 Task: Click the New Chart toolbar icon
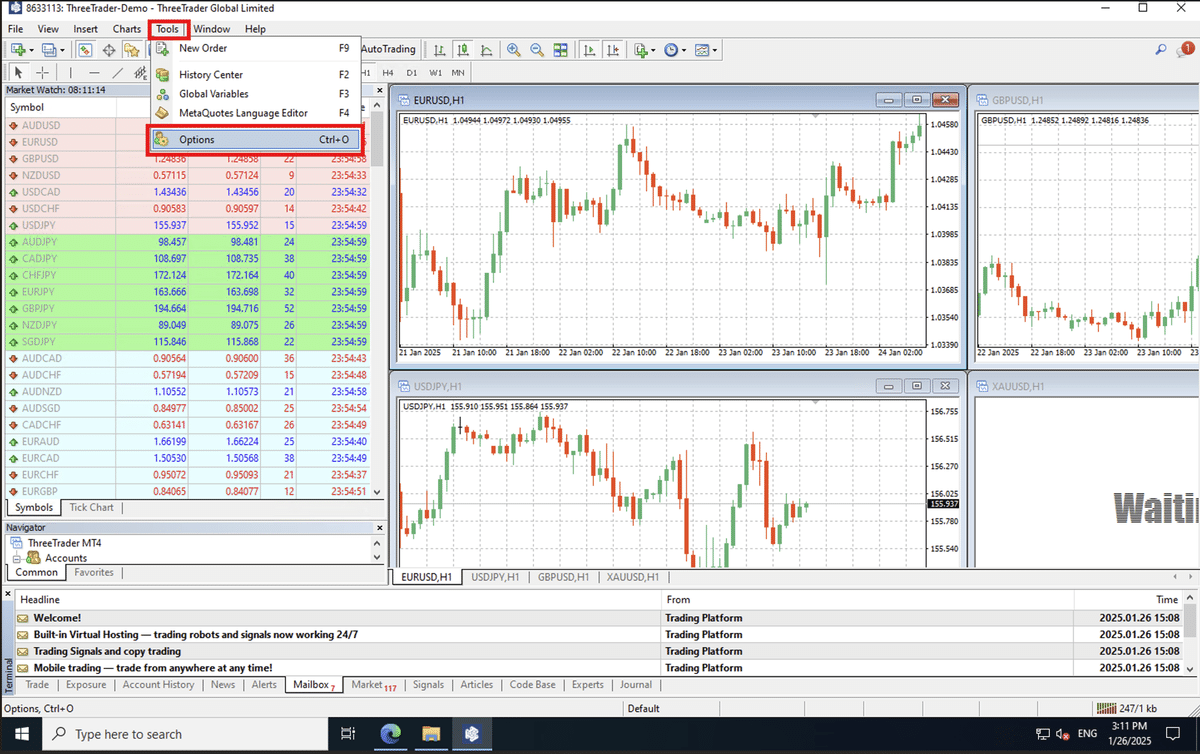tap(18, 49)
